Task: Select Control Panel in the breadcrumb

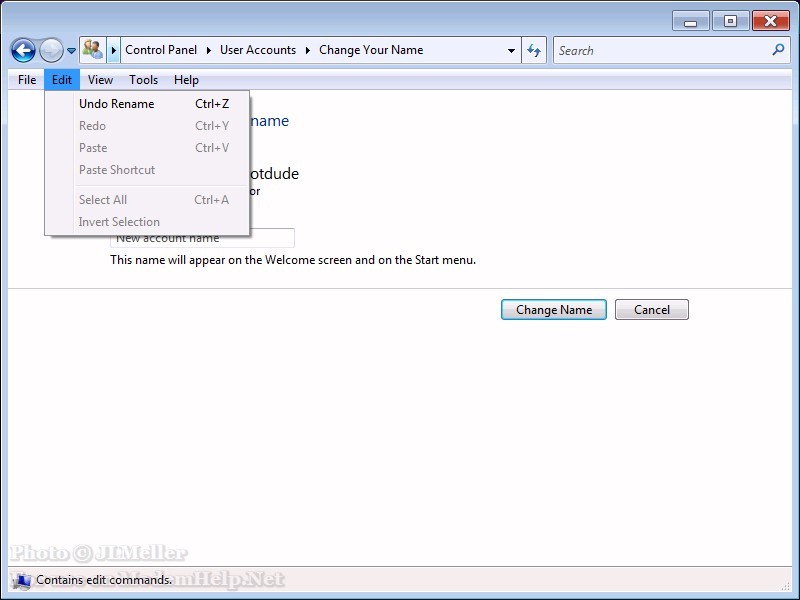Action: [x=161, y=50]
